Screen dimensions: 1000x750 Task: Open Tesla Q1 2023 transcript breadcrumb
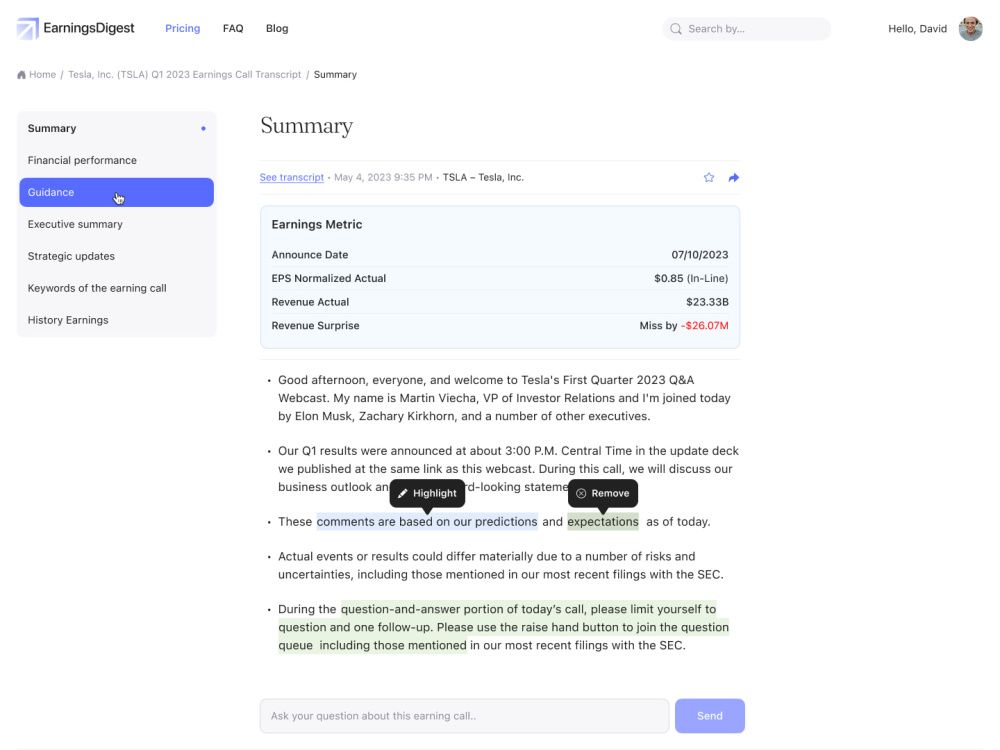[184, 75]
